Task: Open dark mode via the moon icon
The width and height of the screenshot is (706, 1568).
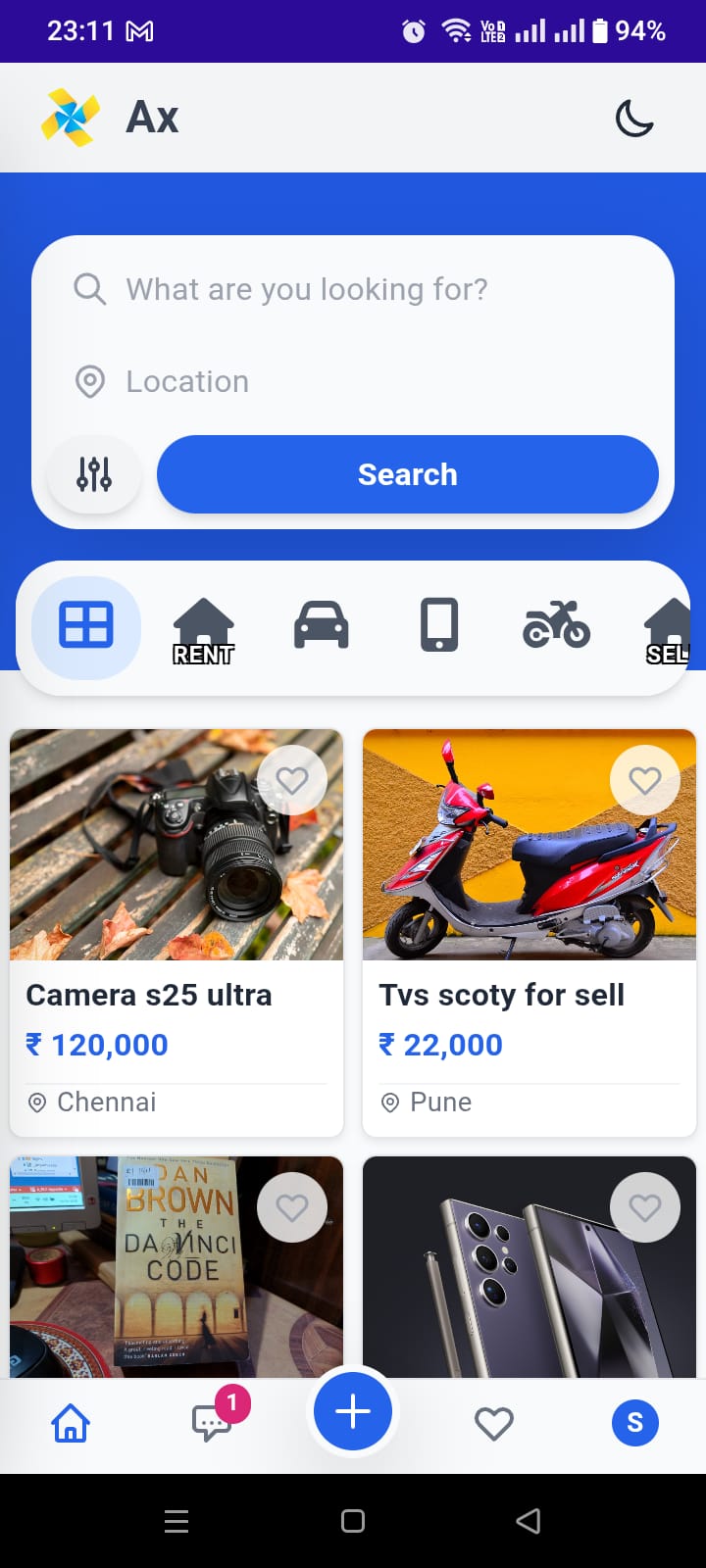Action: click(633, 117)
